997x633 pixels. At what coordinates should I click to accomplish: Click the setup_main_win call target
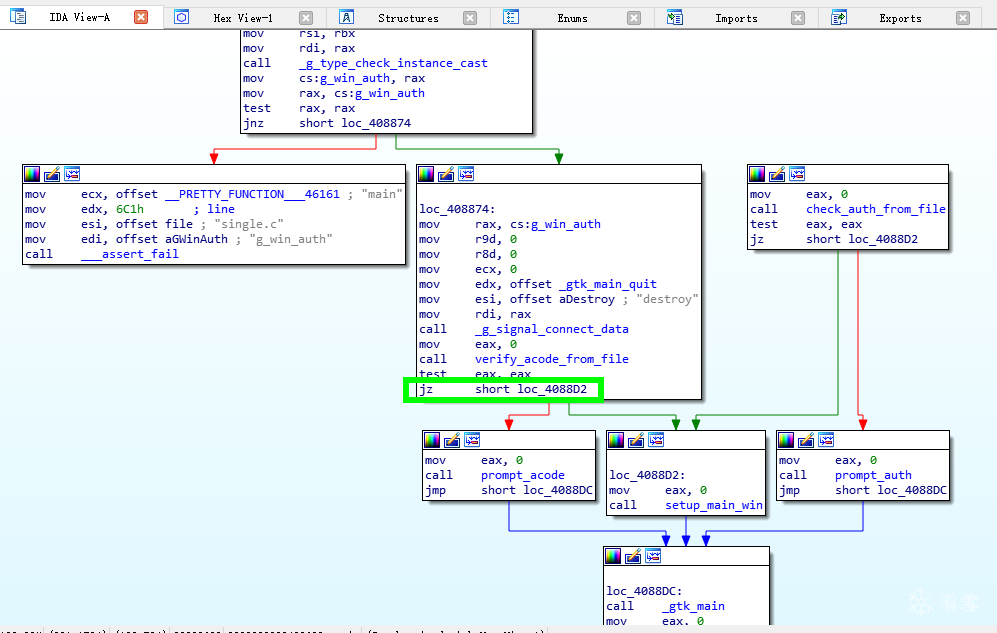714,505
